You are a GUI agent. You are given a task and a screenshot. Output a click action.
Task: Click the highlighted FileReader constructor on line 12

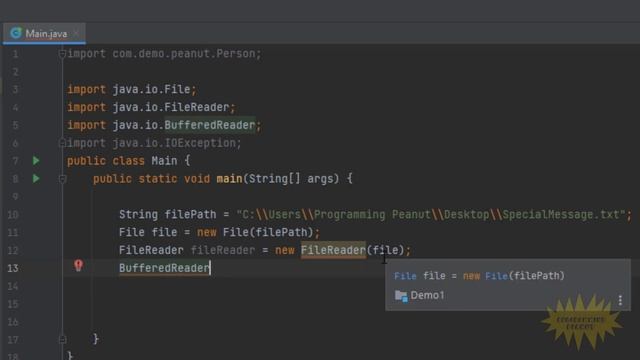[333, 250]
